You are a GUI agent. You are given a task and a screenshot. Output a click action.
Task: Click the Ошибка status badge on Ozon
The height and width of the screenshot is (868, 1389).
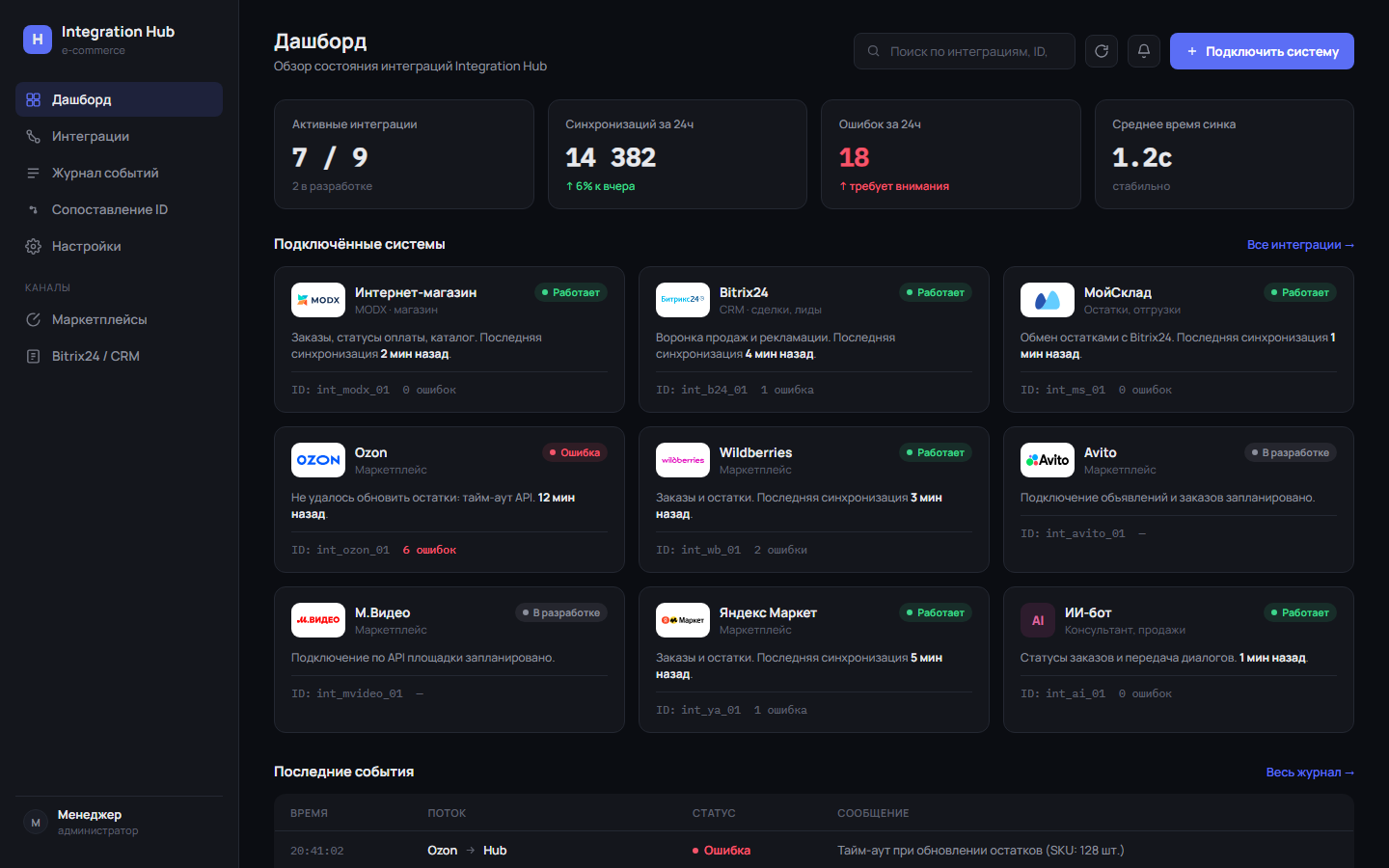574,452
